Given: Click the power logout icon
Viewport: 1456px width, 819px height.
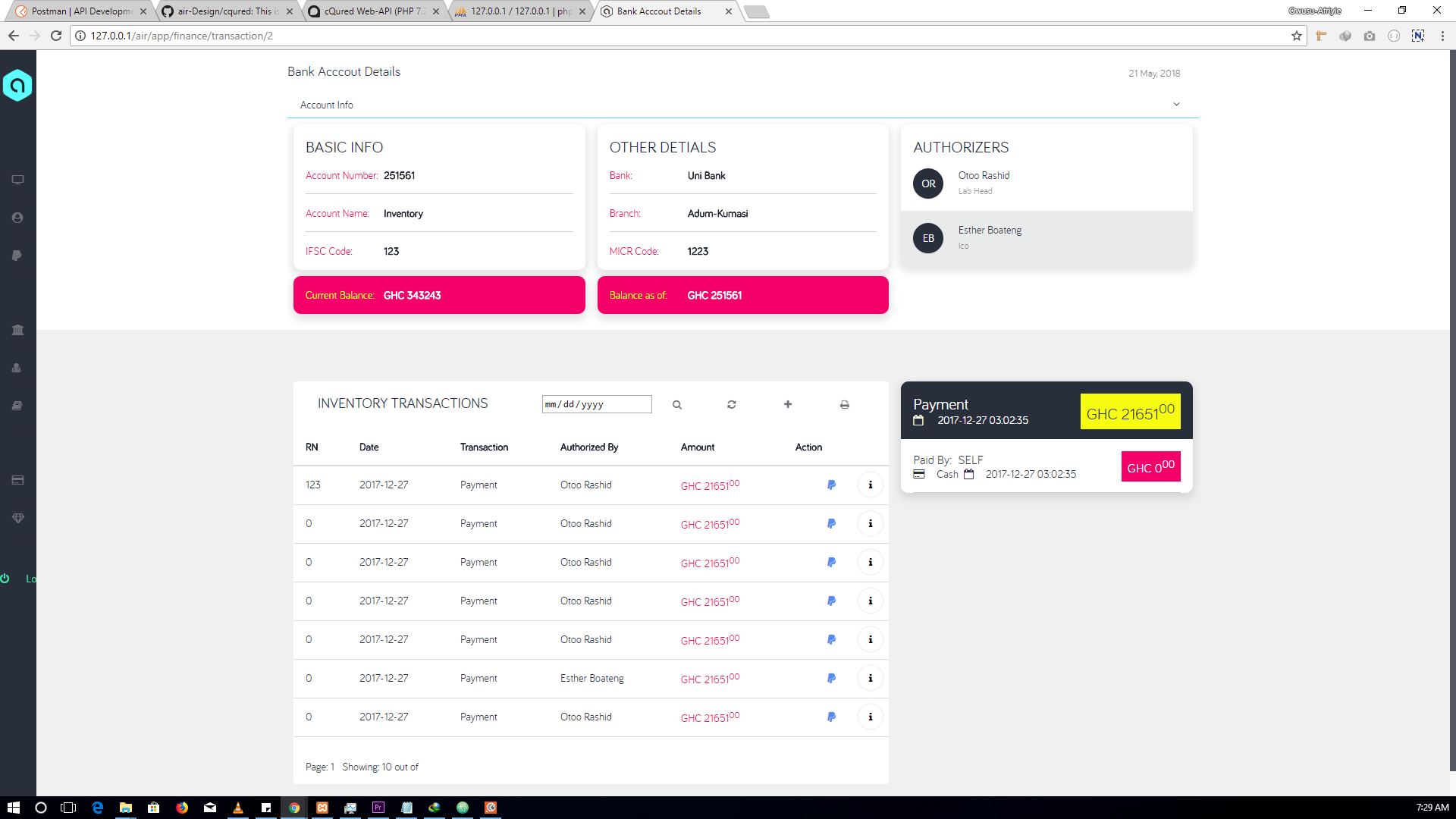Looking at the screenshot, I should click(5, 579).
